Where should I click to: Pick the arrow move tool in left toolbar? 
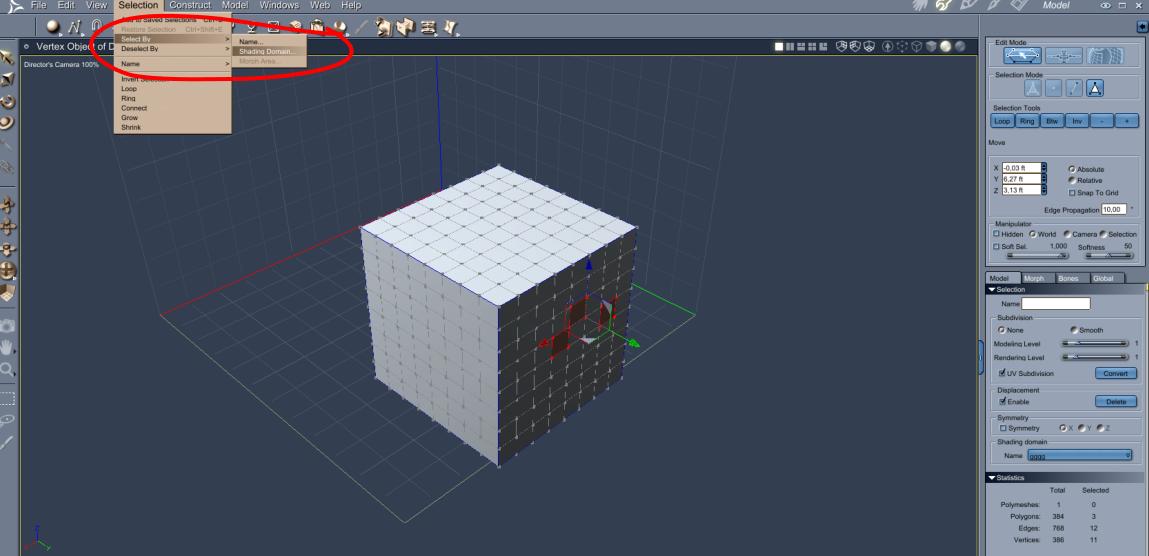coord(7,57)
